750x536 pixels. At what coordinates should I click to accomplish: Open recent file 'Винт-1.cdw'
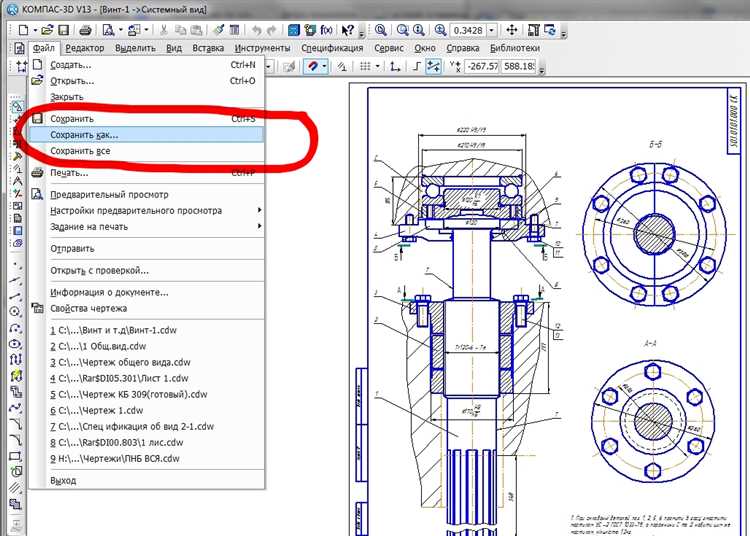click(x=146, y=330)
